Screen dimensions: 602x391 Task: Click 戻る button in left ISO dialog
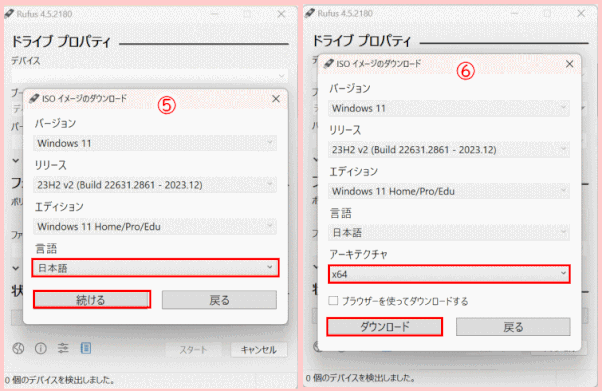tap(219, 300)
